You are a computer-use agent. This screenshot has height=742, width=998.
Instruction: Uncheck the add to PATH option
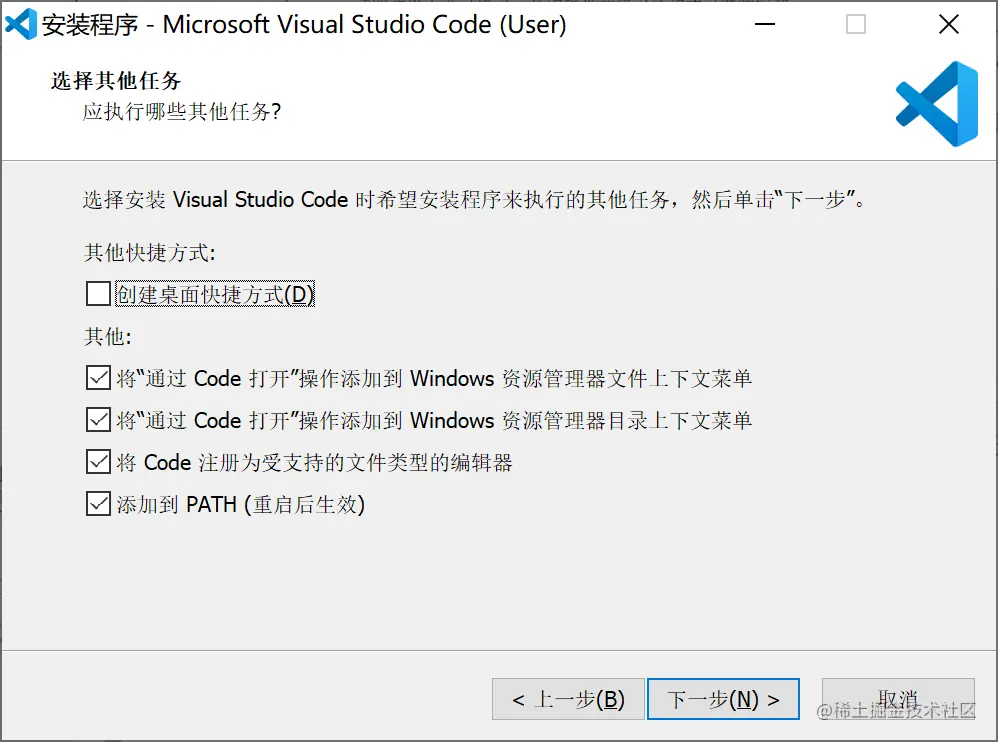click(98, 504)
